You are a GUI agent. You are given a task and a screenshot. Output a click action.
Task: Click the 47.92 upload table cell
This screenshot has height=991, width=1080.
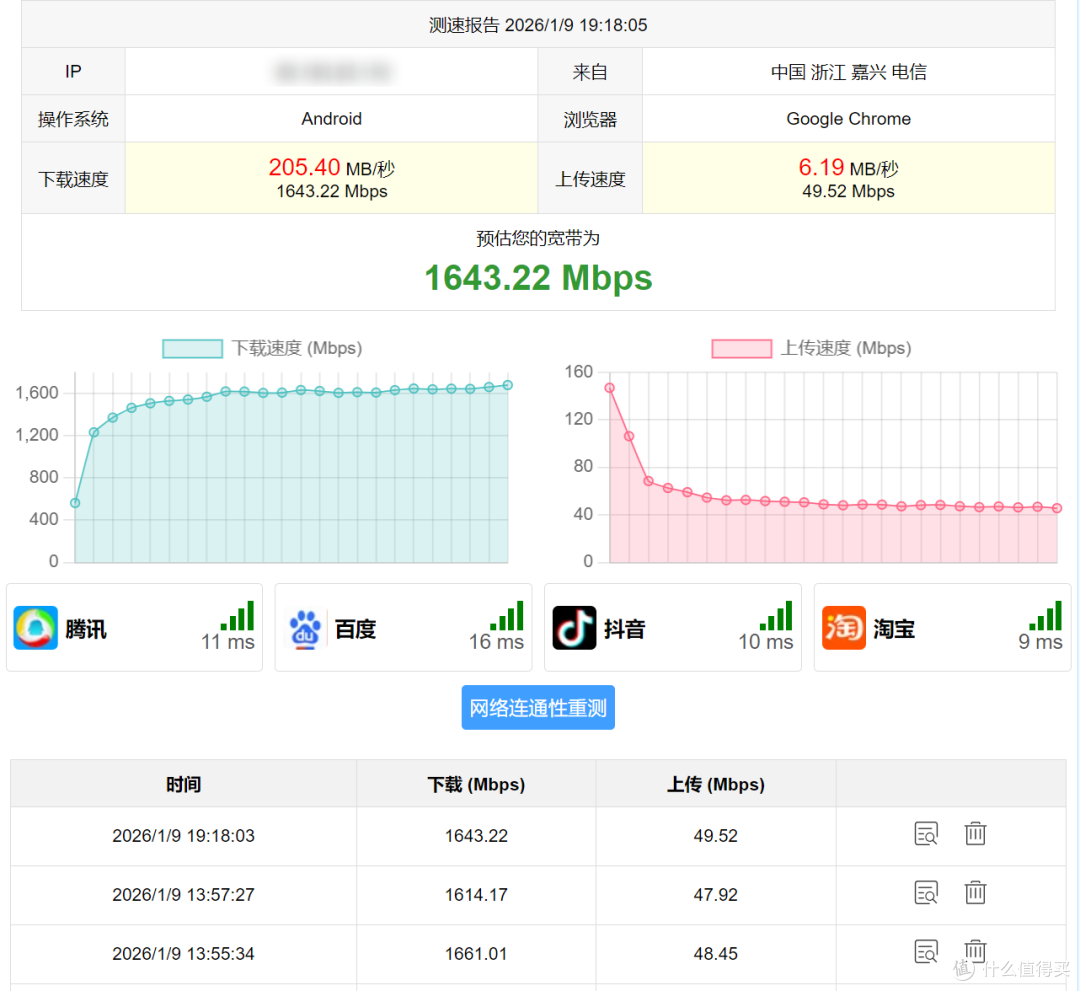point(716,895)
